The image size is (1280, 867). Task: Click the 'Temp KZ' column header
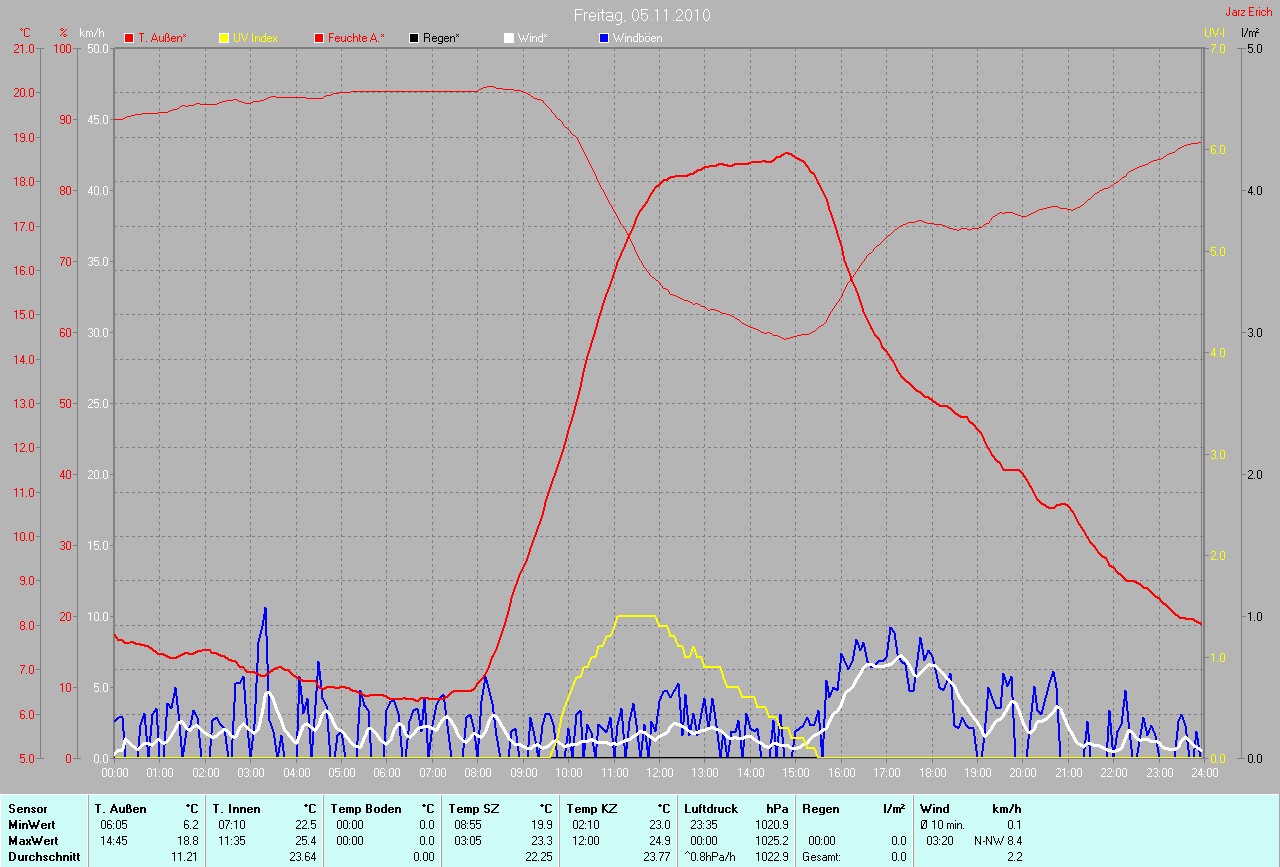[x=591, y=808]
